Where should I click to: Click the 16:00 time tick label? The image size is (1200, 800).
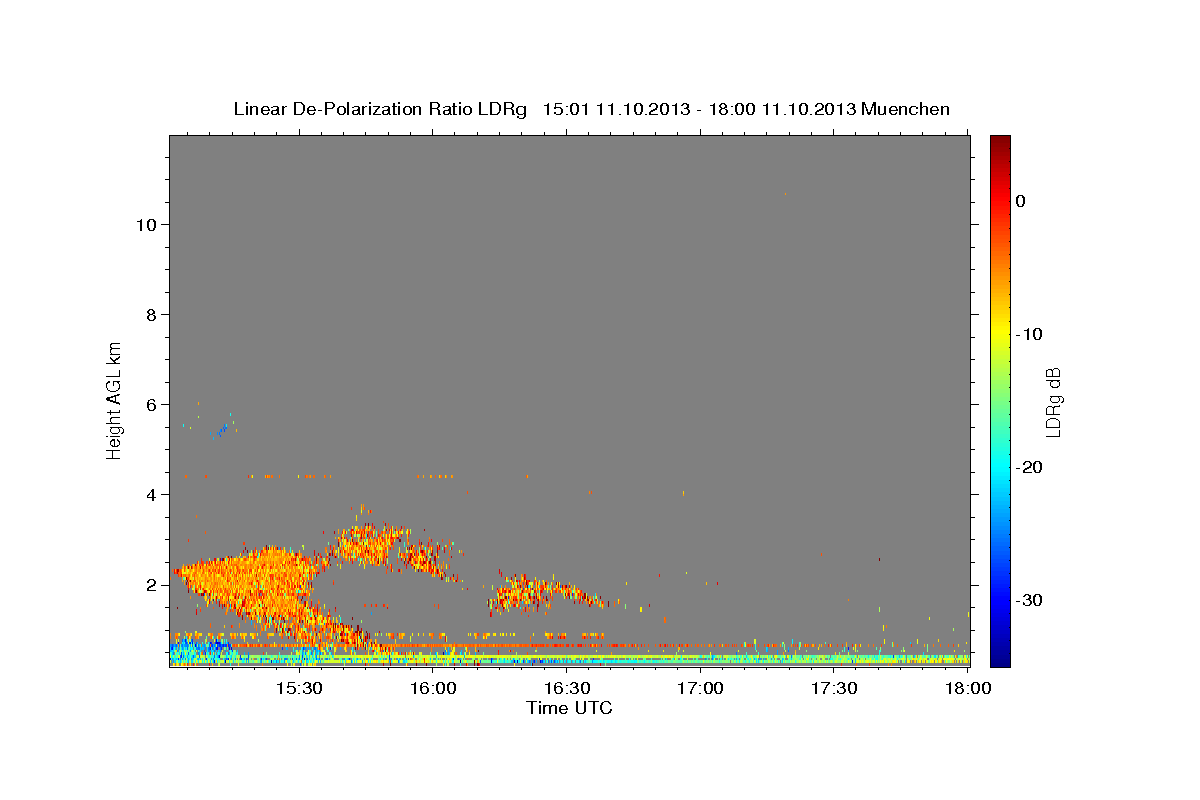coord(433,688)
